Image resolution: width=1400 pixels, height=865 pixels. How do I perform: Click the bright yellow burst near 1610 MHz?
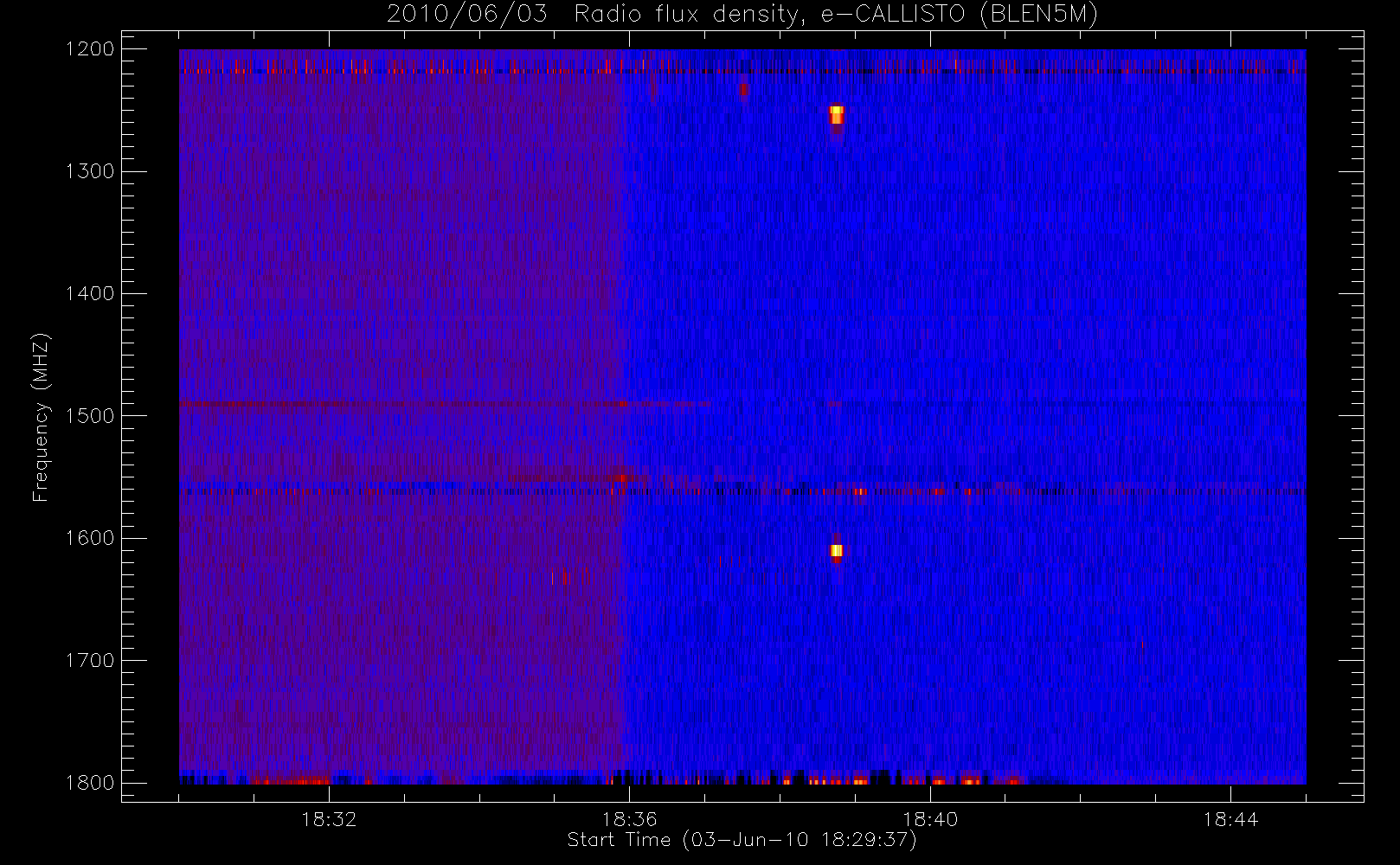tap(836, 551)
